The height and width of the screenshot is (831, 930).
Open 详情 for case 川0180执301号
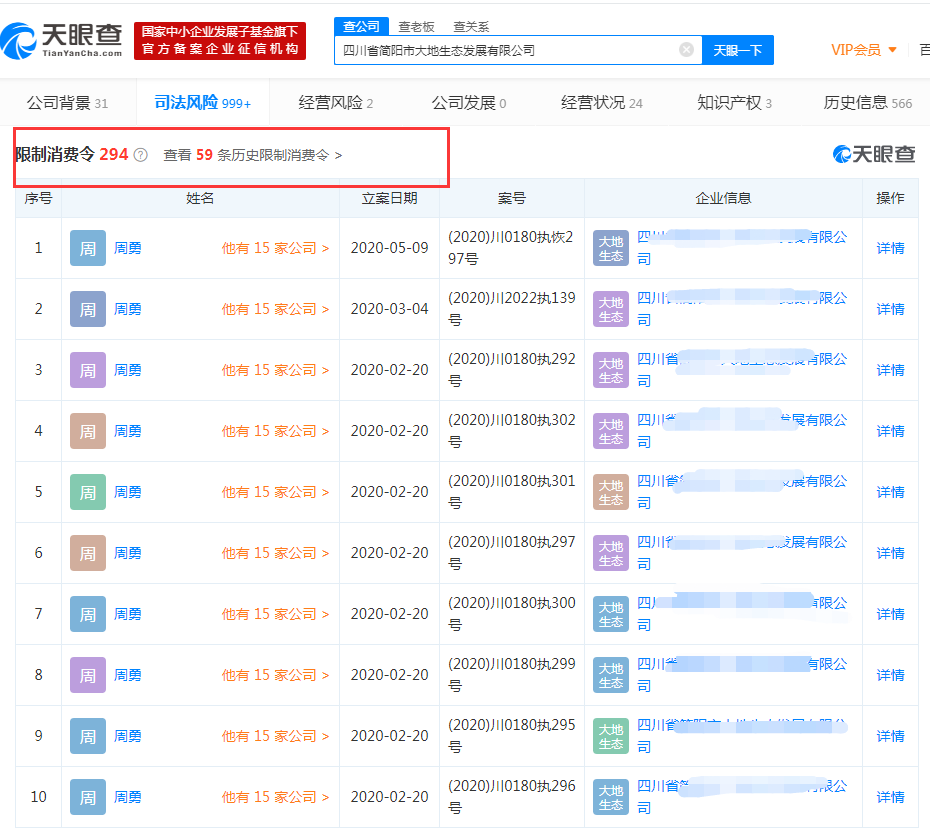(x=890, y=492)
